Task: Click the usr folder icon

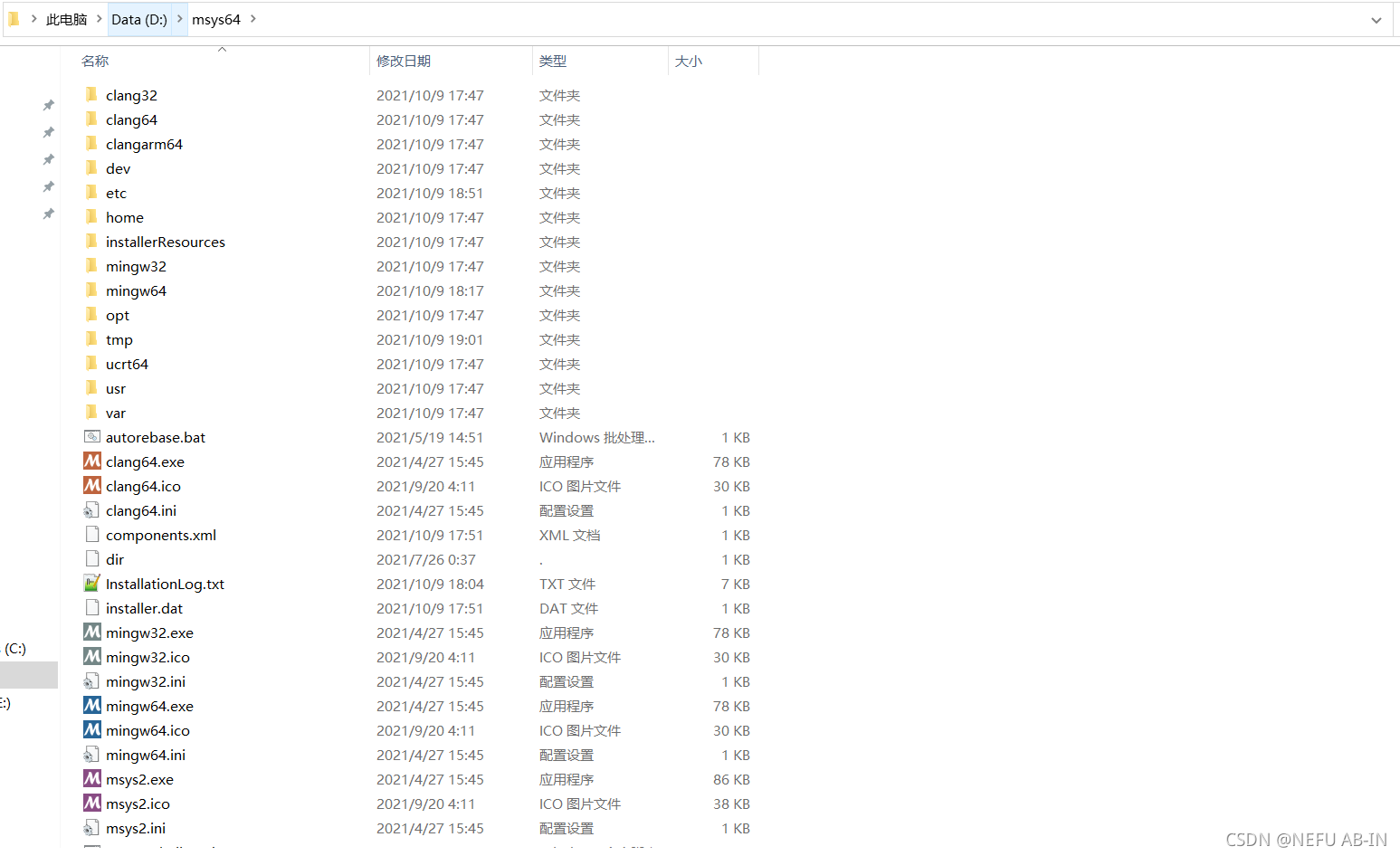Action: click(91, 388)
